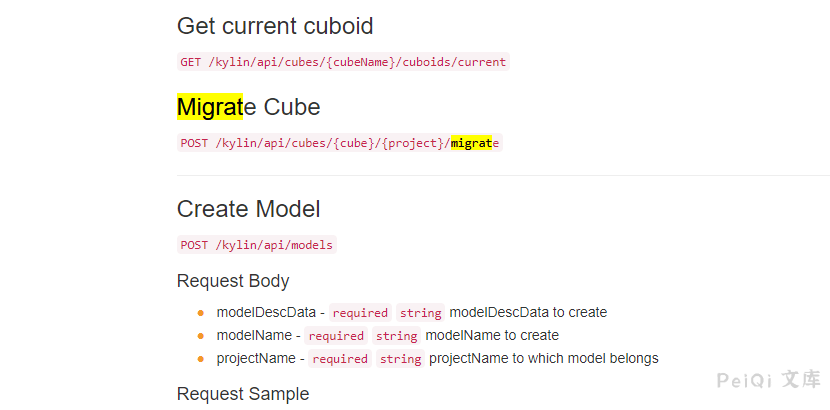Click the "required" tag for projectName
This screenshot has height=410, width=830.
(x=340, y=359)
